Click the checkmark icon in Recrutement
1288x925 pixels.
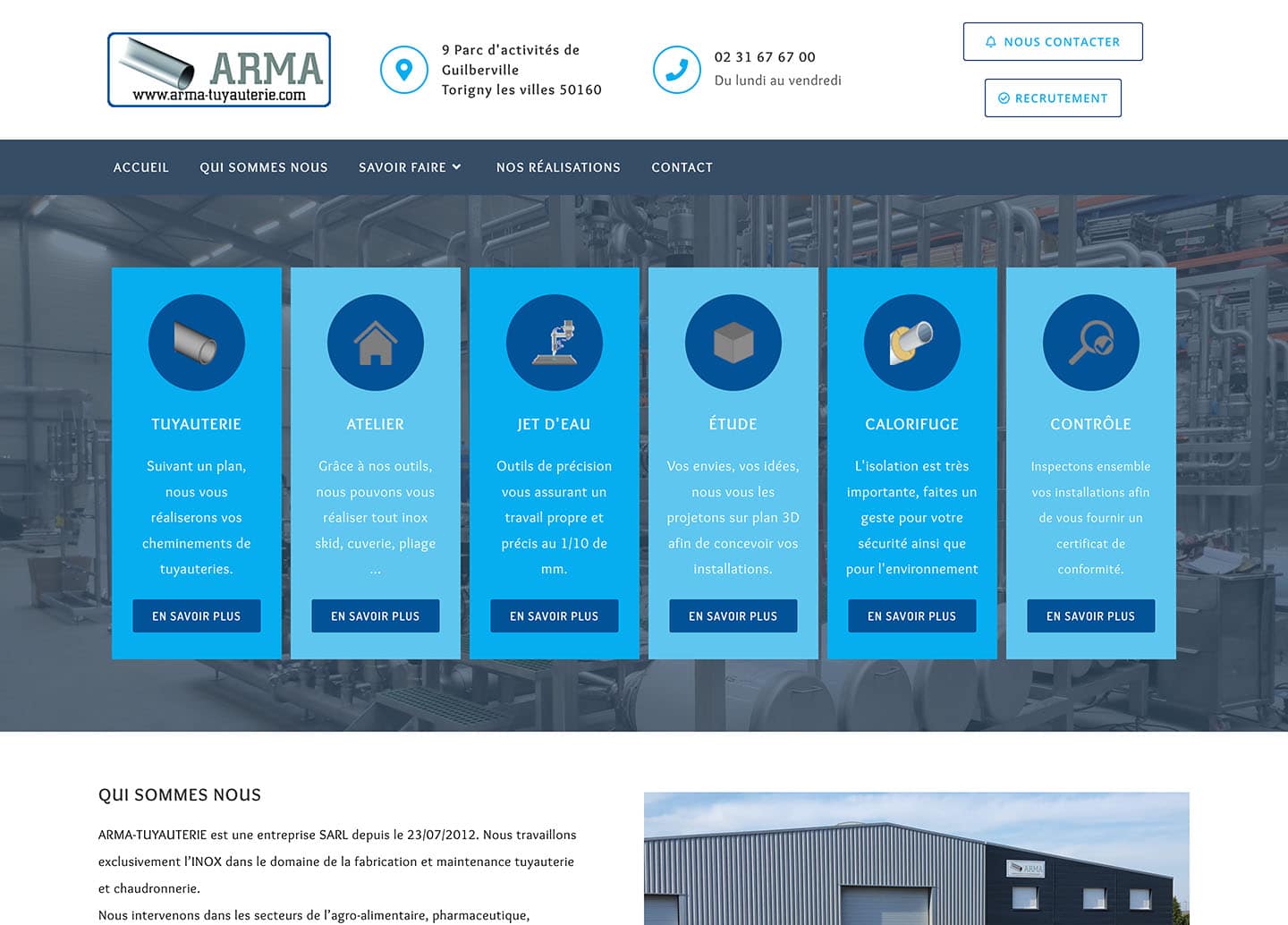1004,98
